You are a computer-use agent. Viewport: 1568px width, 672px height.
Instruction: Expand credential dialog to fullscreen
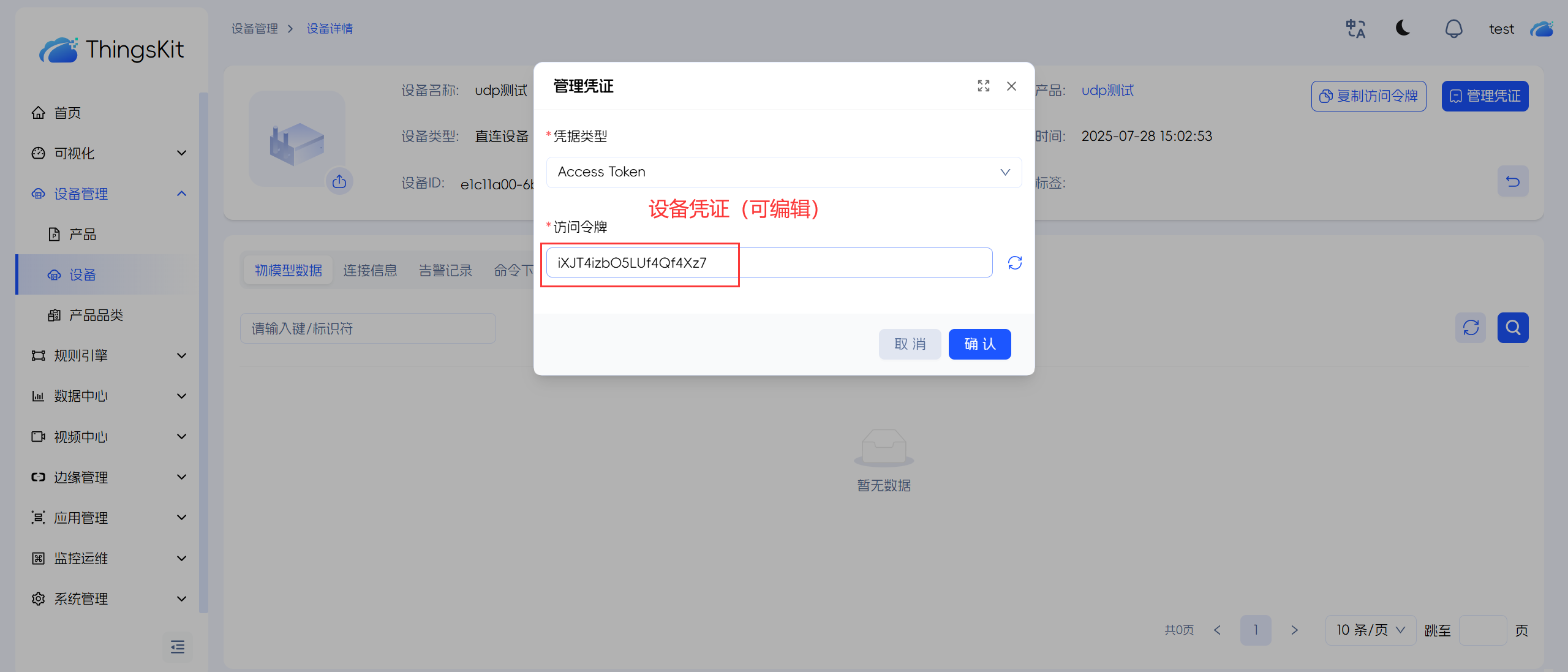(x=983, y=86)
